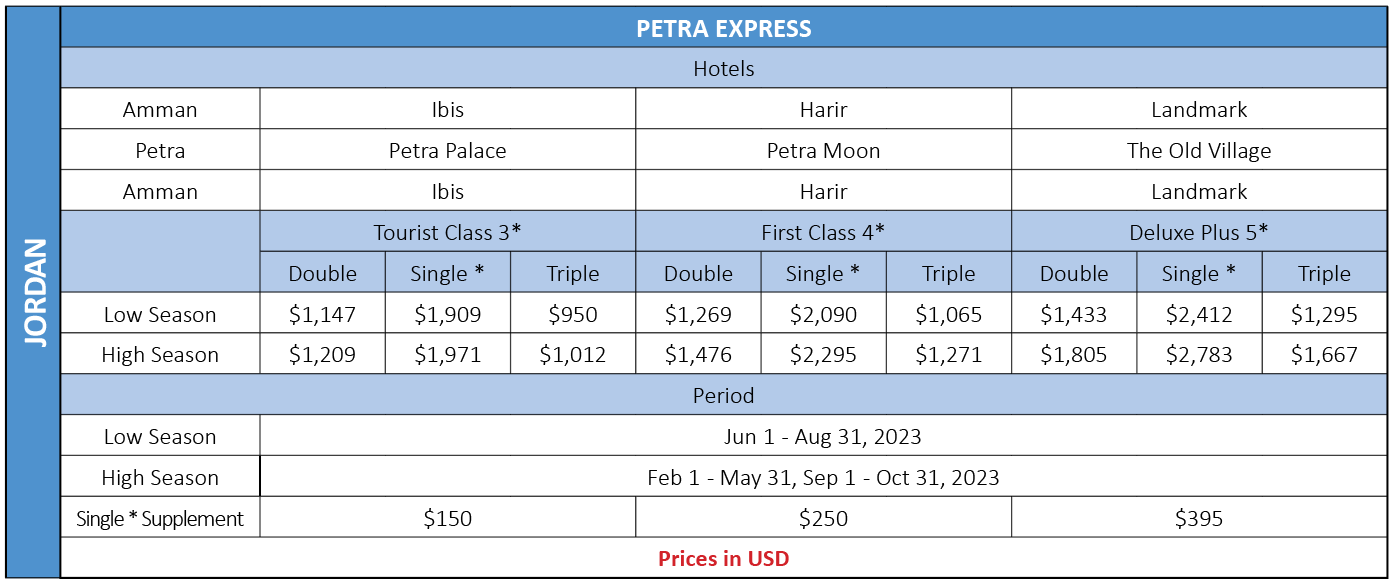Click the $395 single supplement cell
Viewport: 1392px width, 582px height.
(x=1200, y=519)
